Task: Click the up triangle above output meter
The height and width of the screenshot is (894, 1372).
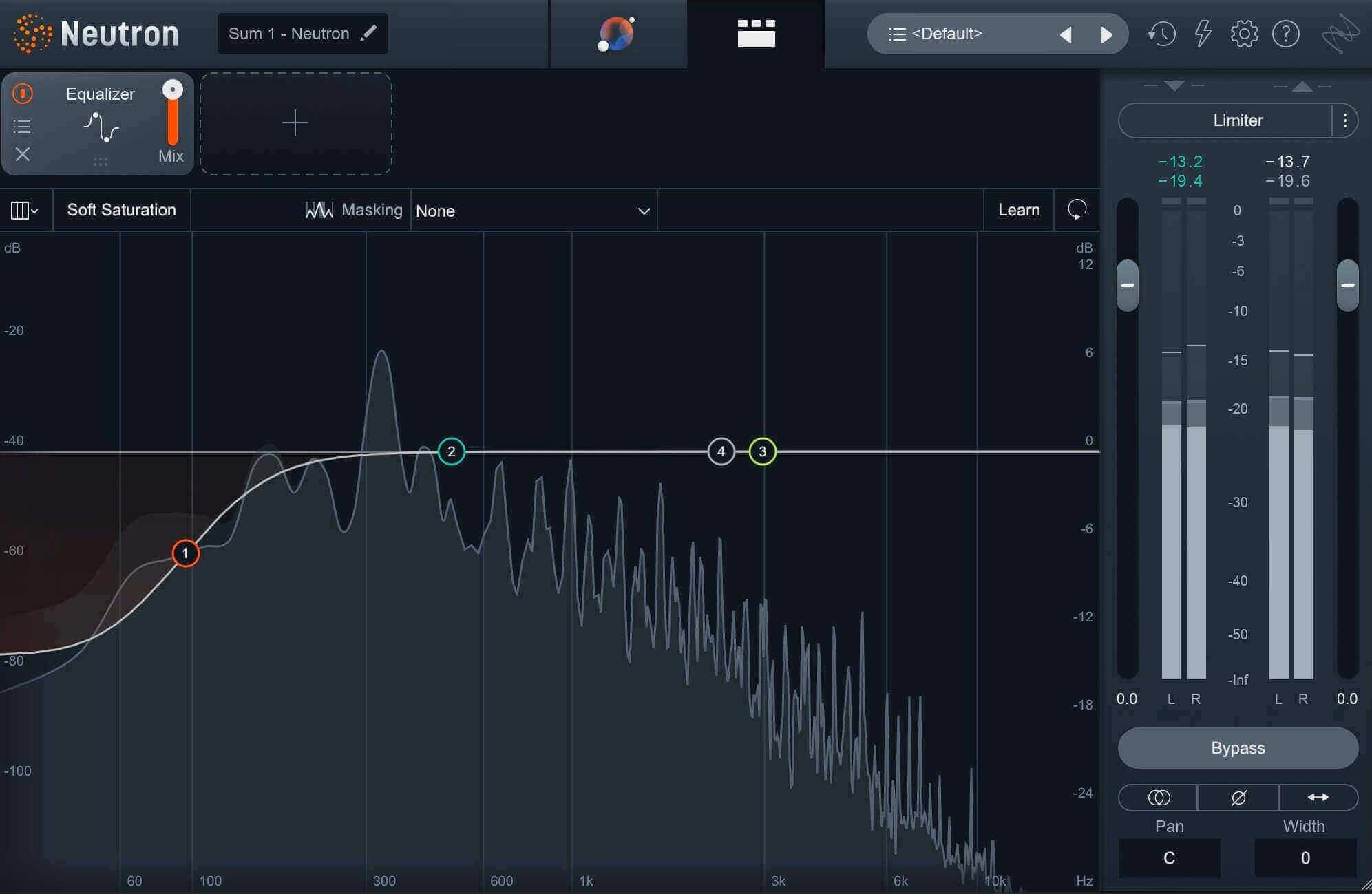Action: point(1302,86)
